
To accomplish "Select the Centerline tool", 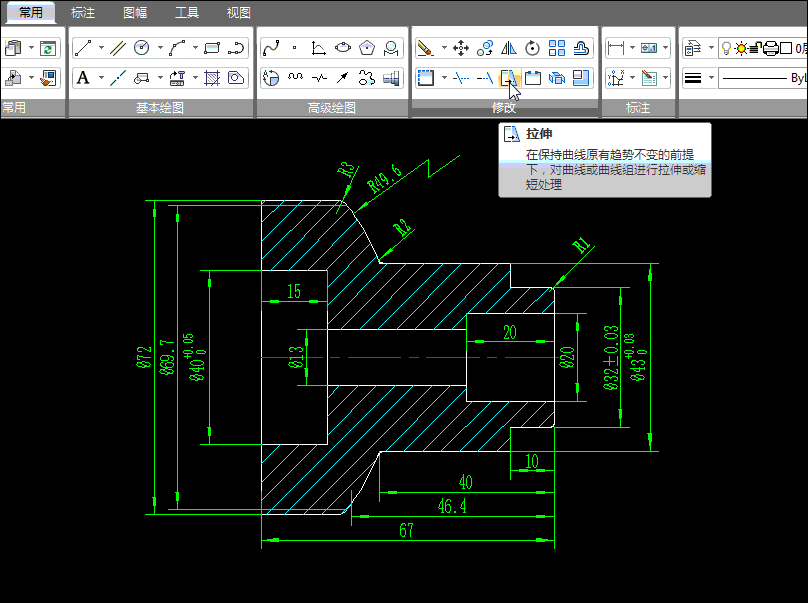I will pyautogui.click(x=118, y=78).
